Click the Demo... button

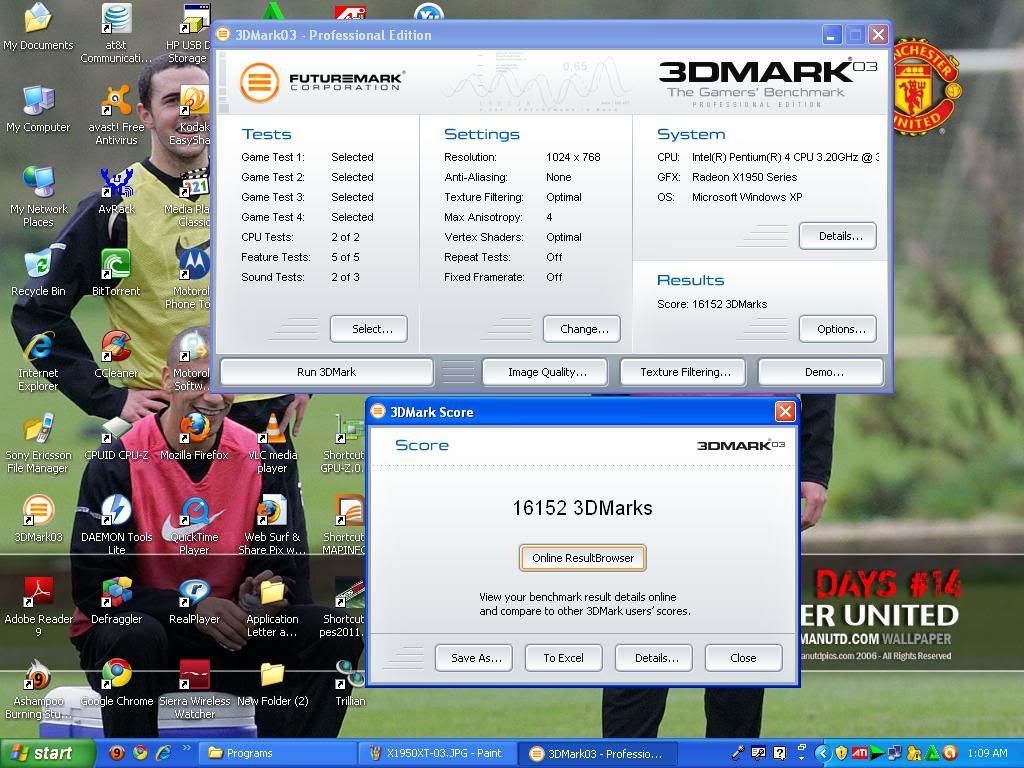pyautogui.click(x=821, y=372)
